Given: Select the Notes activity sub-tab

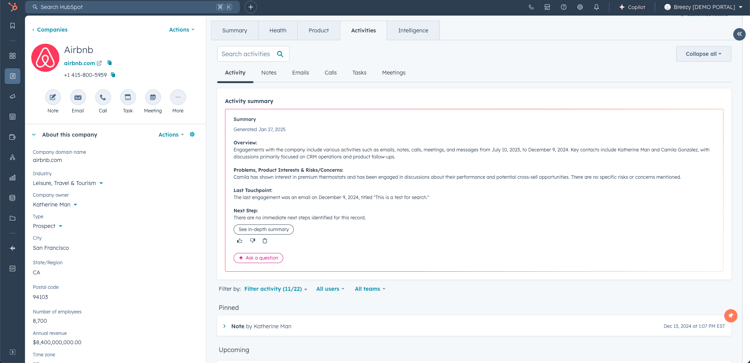Looking at the screenshot, I should pos(269,73).
